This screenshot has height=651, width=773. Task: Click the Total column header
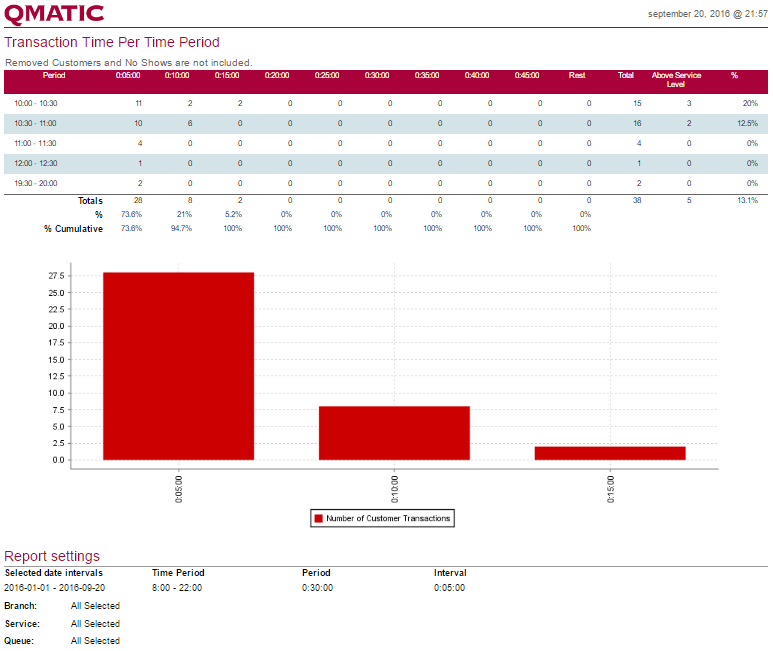point(626,76)
